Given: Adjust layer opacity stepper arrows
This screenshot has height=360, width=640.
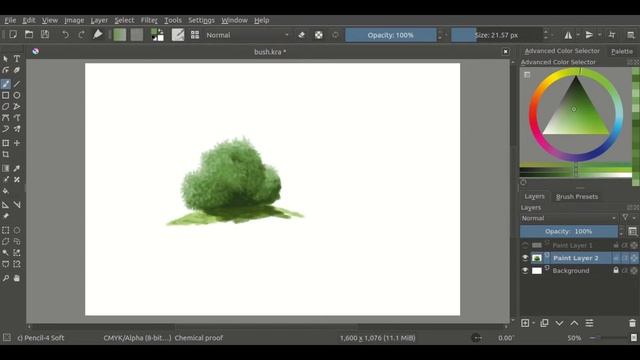Looking at the screenshot, I should 621,231.
